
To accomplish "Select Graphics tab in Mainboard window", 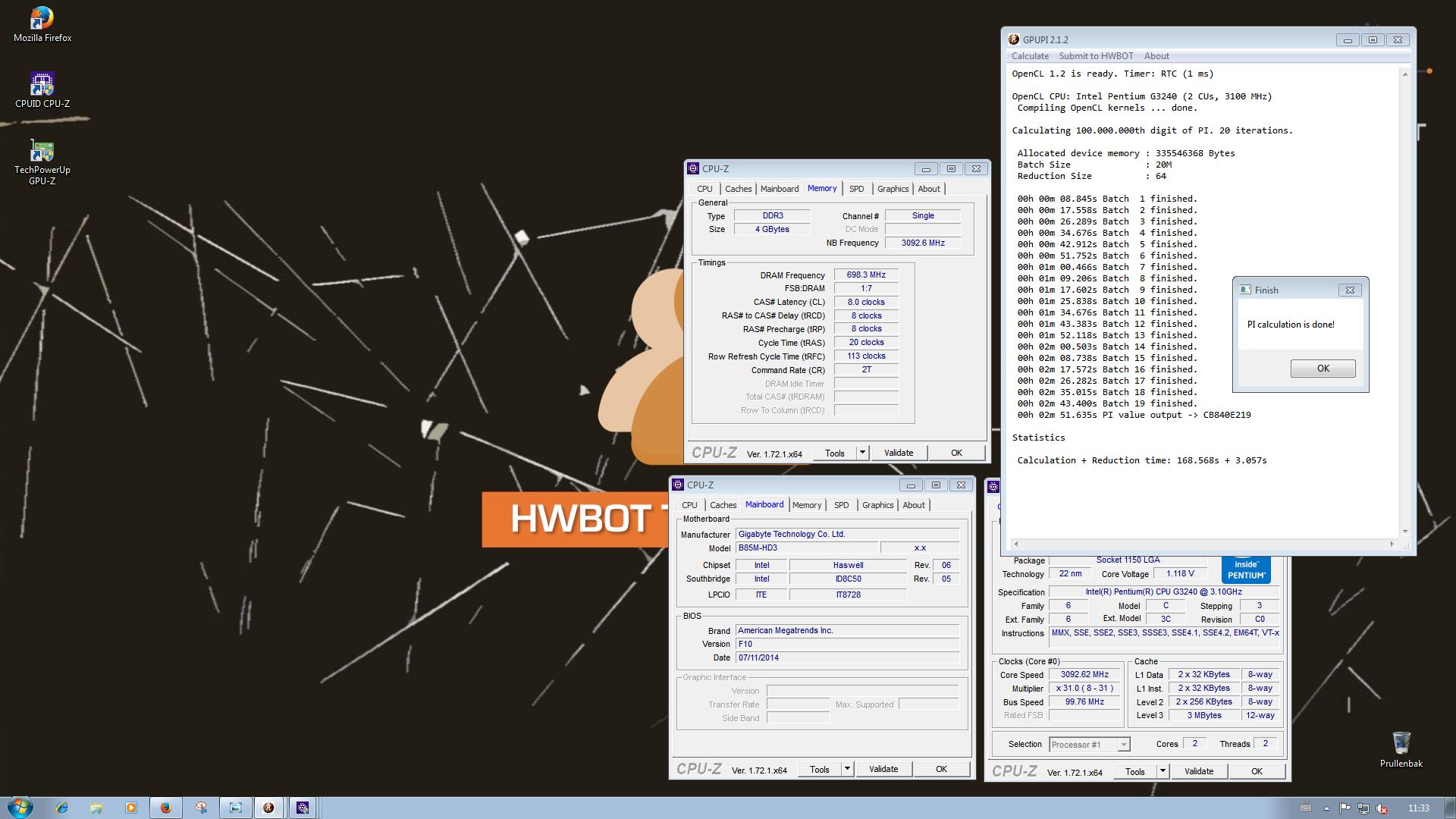I will (877, 505).
